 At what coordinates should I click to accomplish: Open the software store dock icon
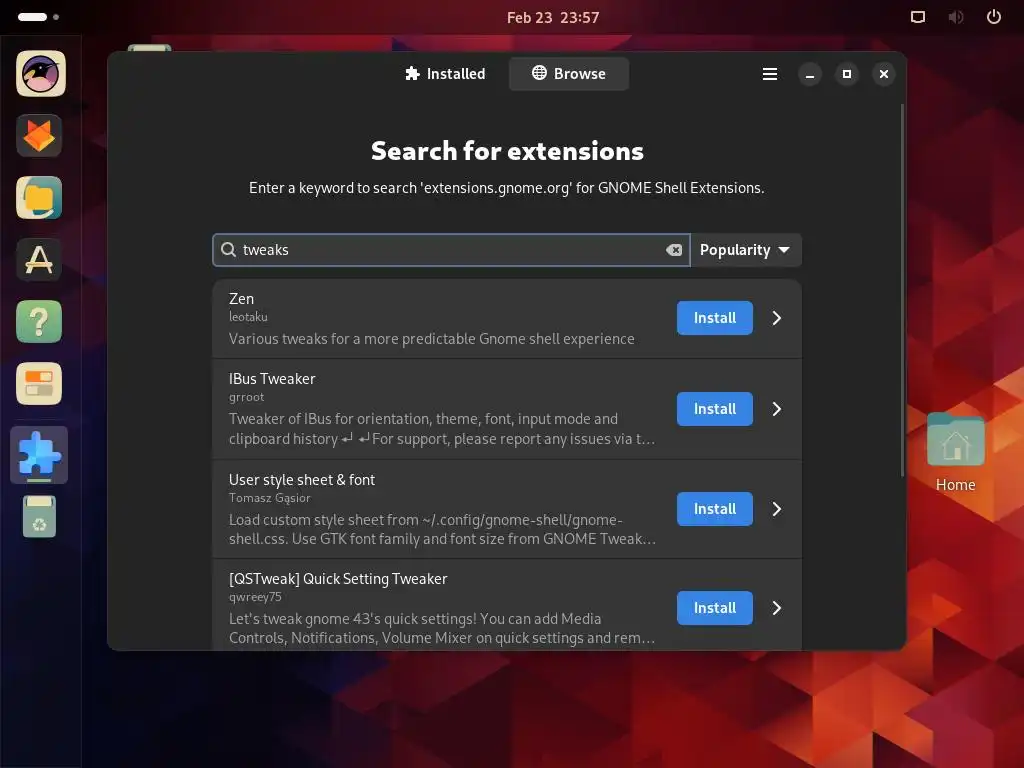pyautogui.click(x=39, y=260)
